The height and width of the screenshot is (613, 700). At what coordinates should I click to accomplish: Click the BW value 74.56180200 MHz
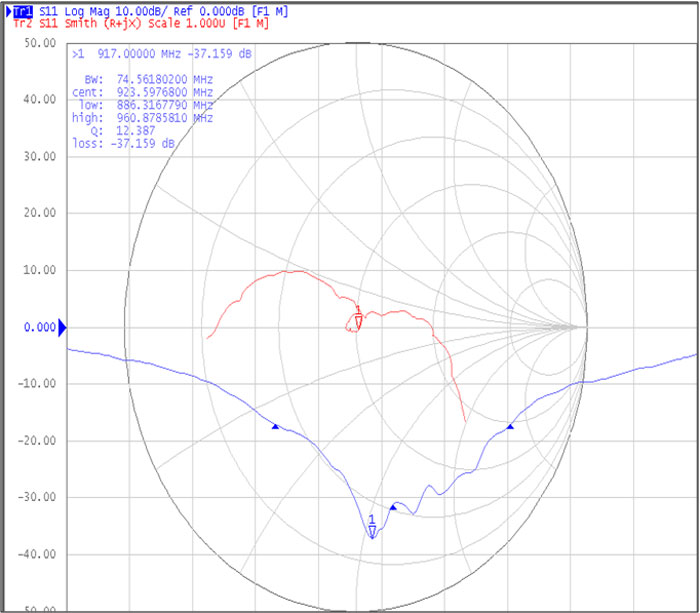pyautogui.click(x=165, y=79)
